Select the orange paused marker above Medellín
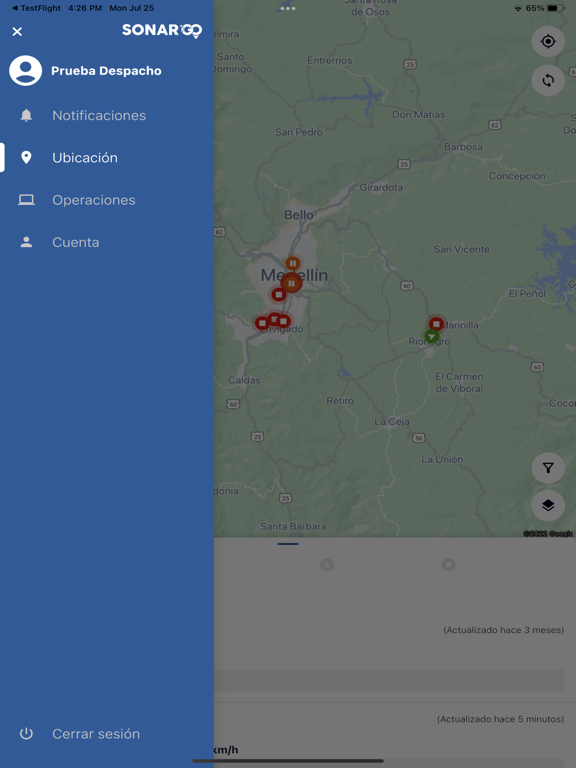 (292, 264)
